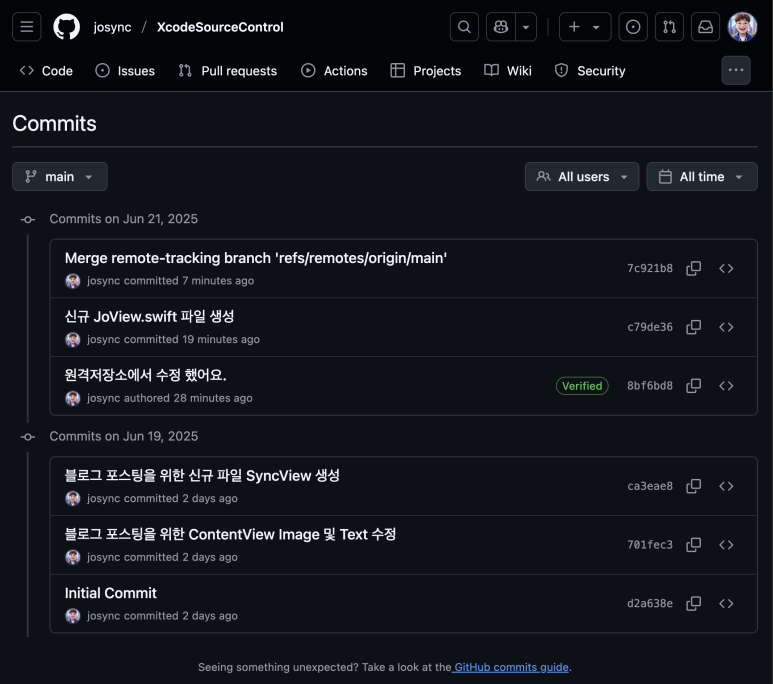Switch to the Actions tab

tap(334, 71)
